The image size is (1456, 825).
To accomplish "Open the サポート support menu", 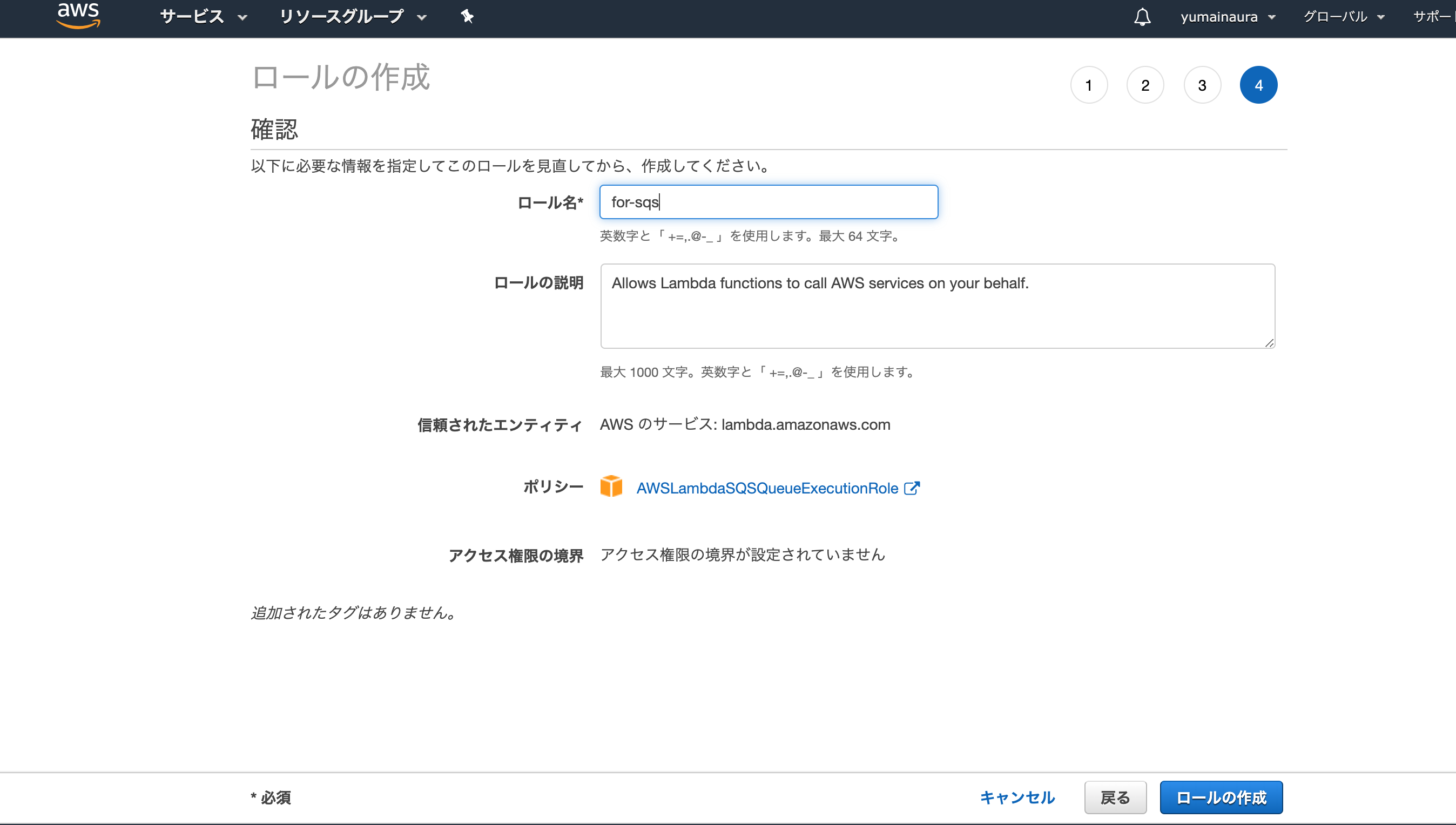I will click(x=1434, y=17).
